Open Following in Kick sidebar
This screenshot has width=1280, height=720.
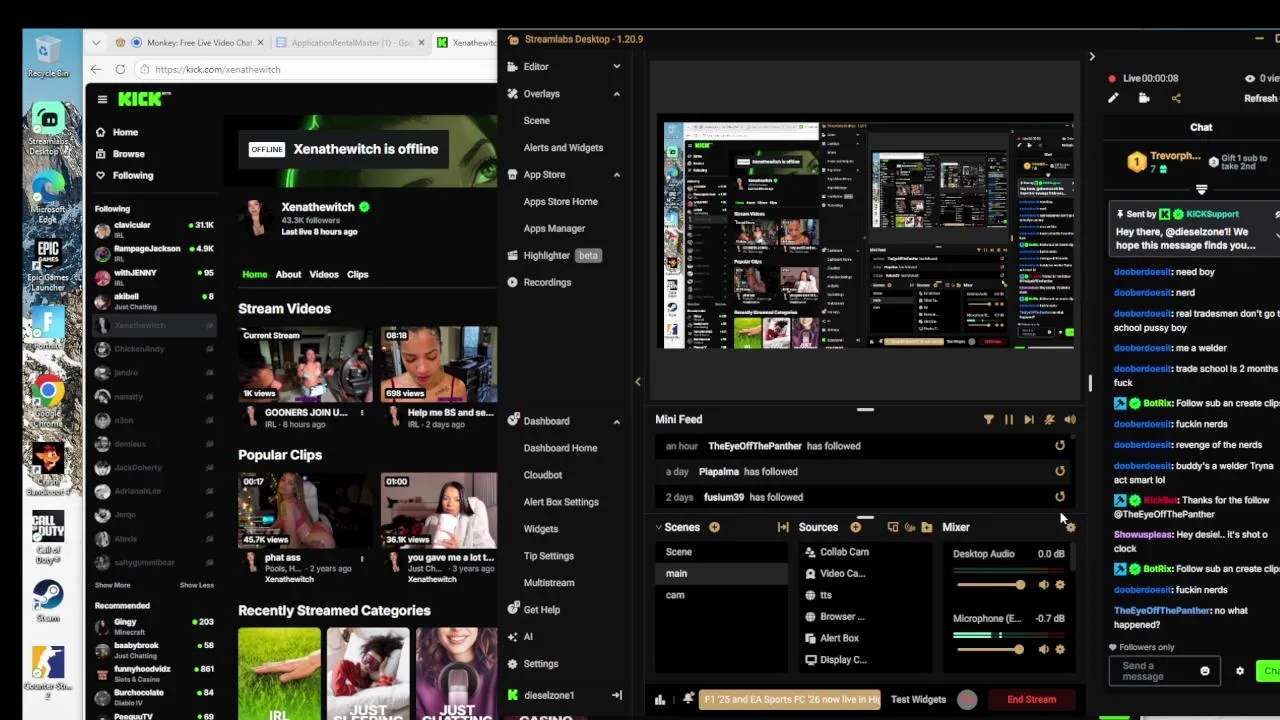pyautogui.click(x=124, y=175)
